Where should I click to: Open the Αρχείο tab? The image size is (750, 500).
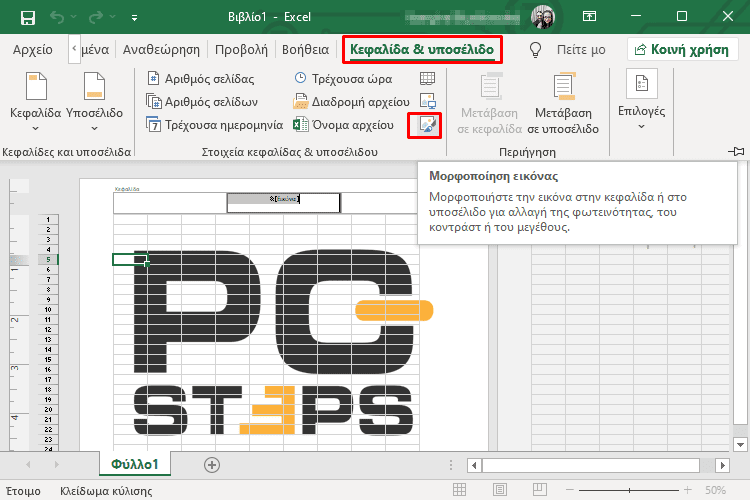point(33,49)
